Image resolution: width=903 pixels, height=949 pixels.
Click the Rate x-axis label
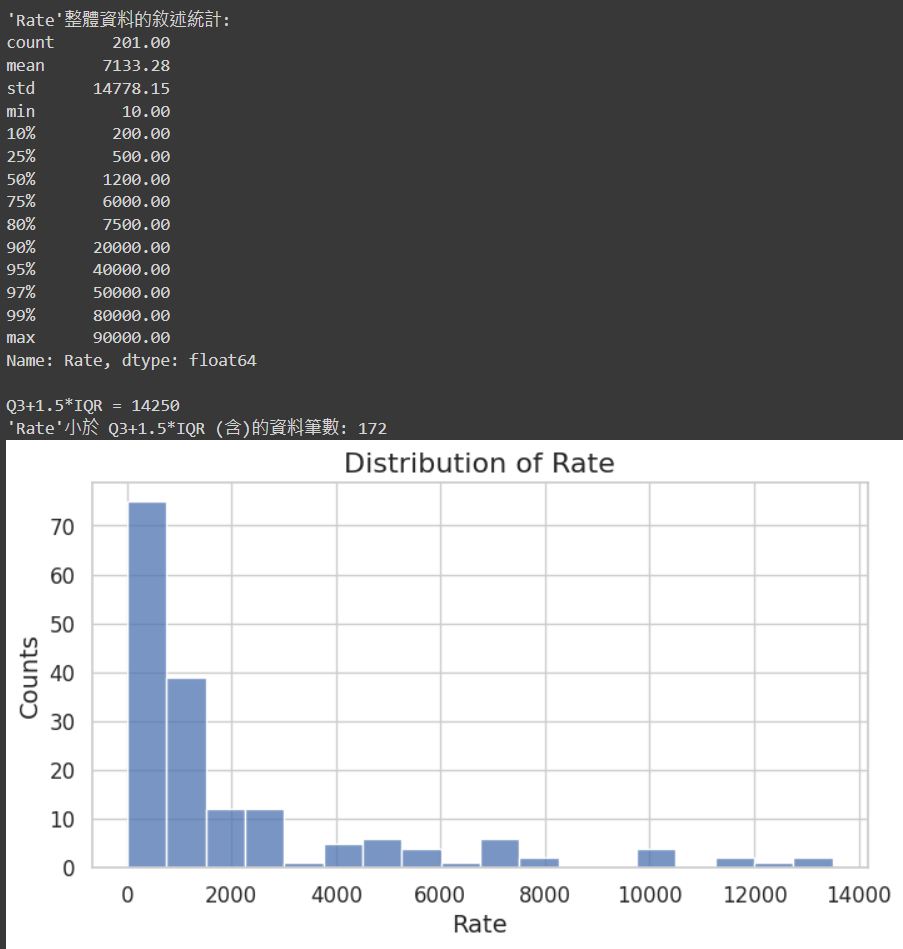click(479, 924)
